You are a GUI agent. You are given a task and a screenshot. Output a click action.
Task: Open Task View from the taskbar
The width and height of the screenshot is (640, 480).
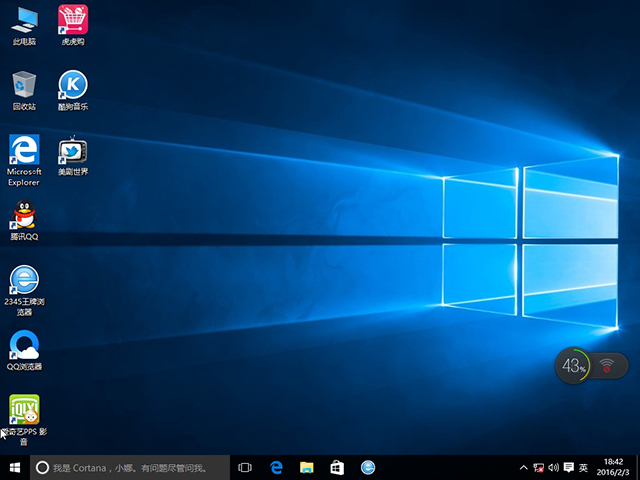245,467
